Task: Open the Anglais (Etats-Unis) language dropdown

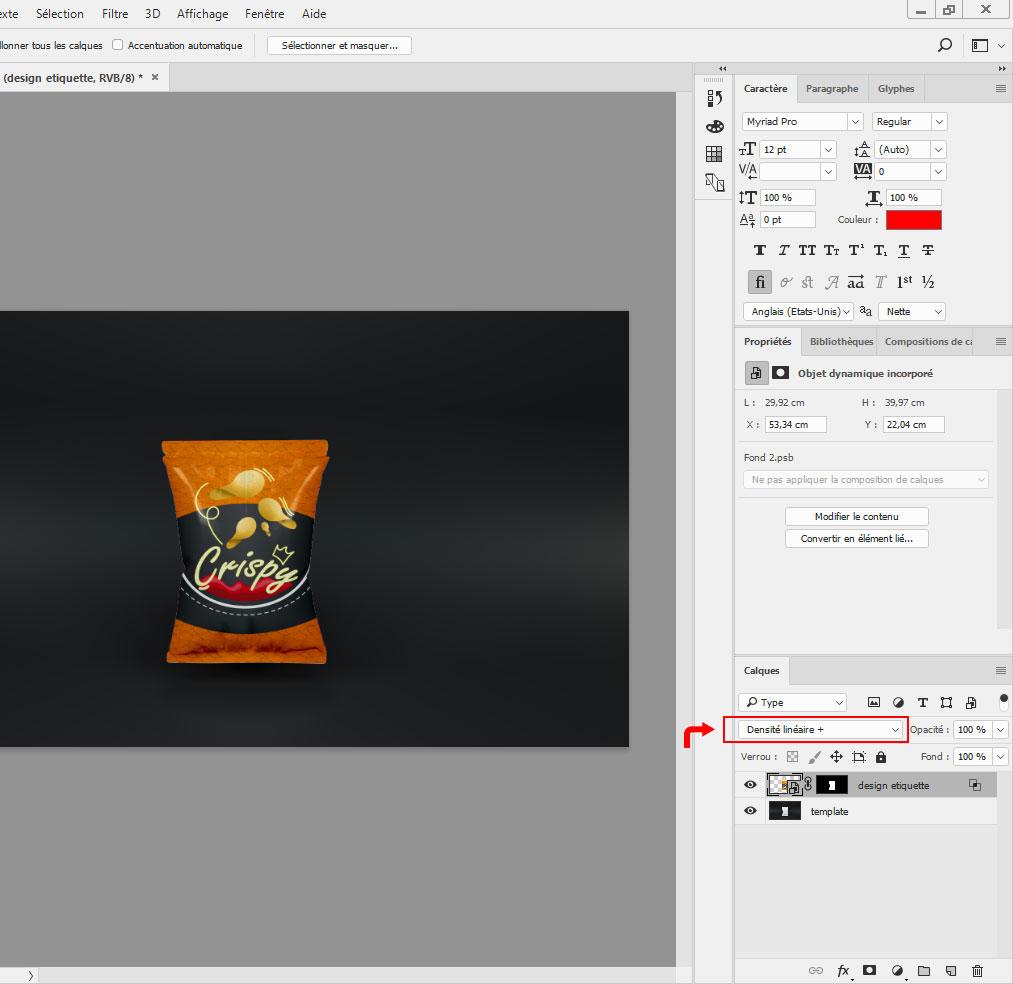Action: click(x=798, y=311)
